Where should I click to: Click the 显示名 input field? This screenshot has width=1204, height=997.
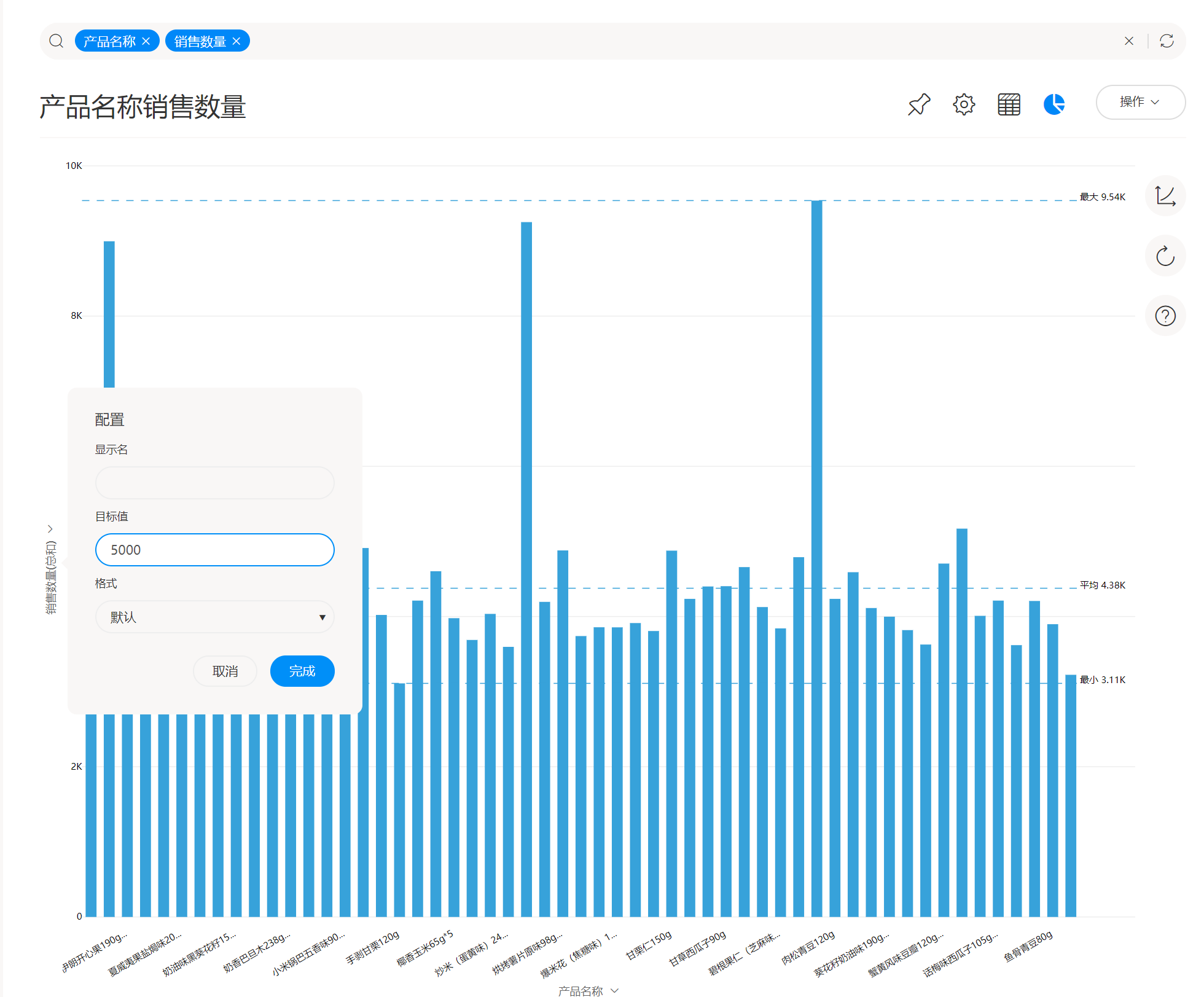click(215, 483)
